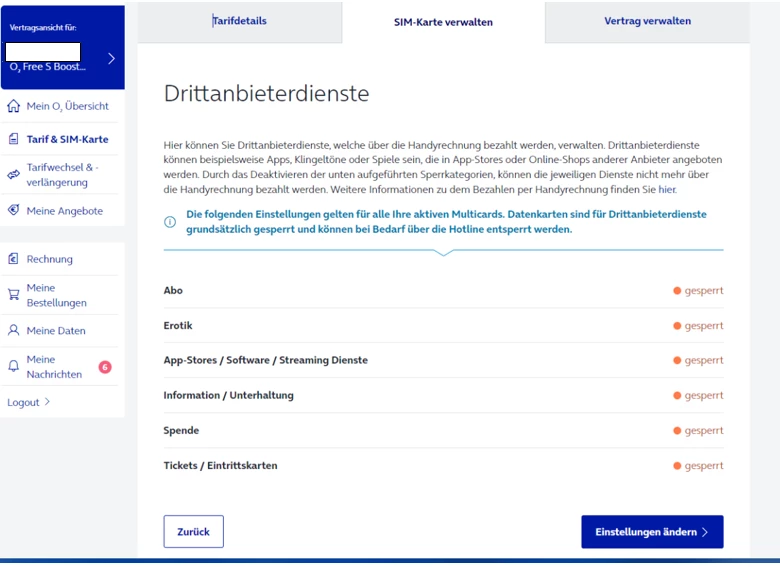The image size is (780, 567).
Task: Click the person icon beside Meine Daten
Action: (x=13, y=330)
